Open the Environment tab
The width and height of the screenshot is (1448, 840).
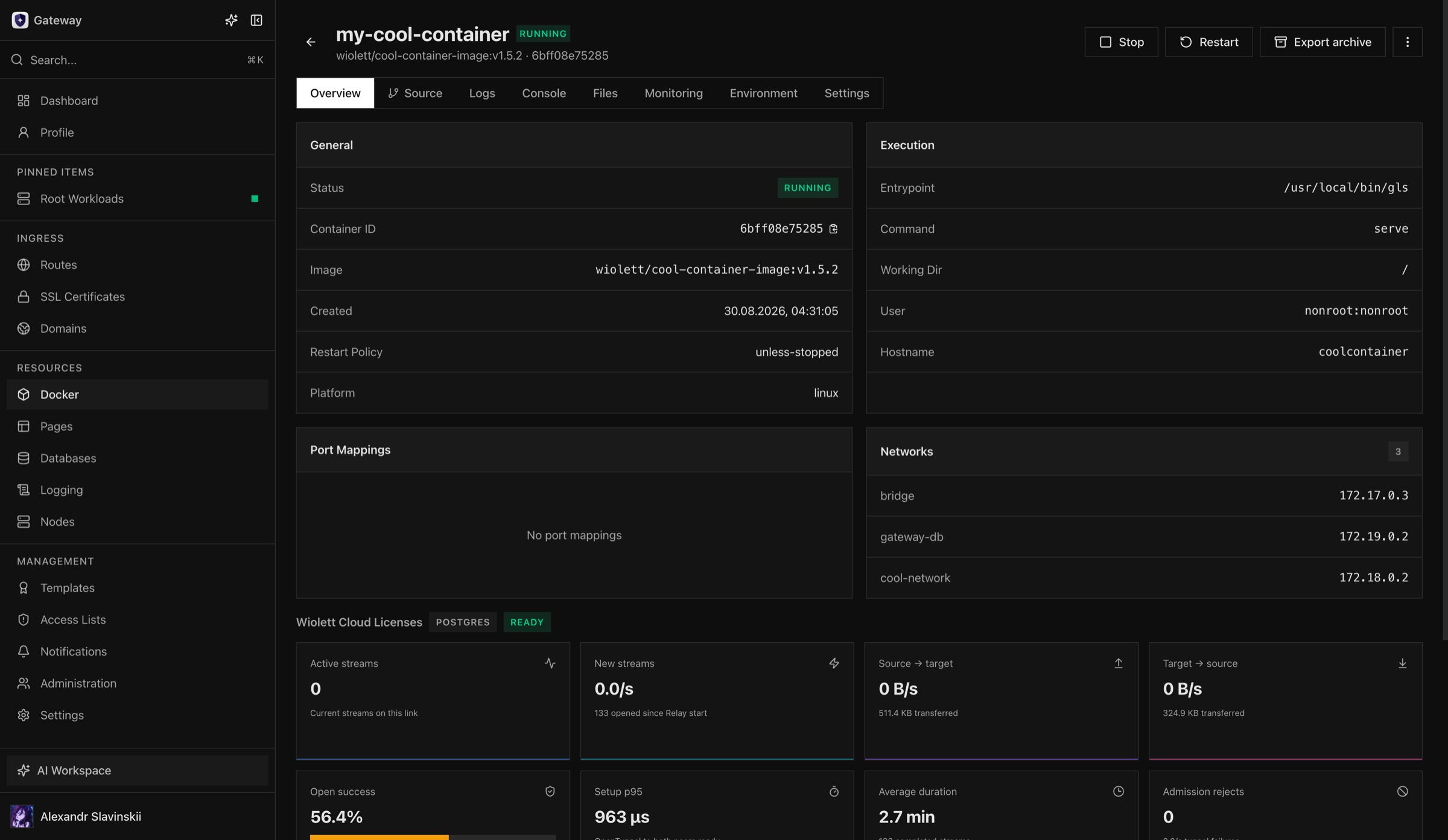[763, 93]
